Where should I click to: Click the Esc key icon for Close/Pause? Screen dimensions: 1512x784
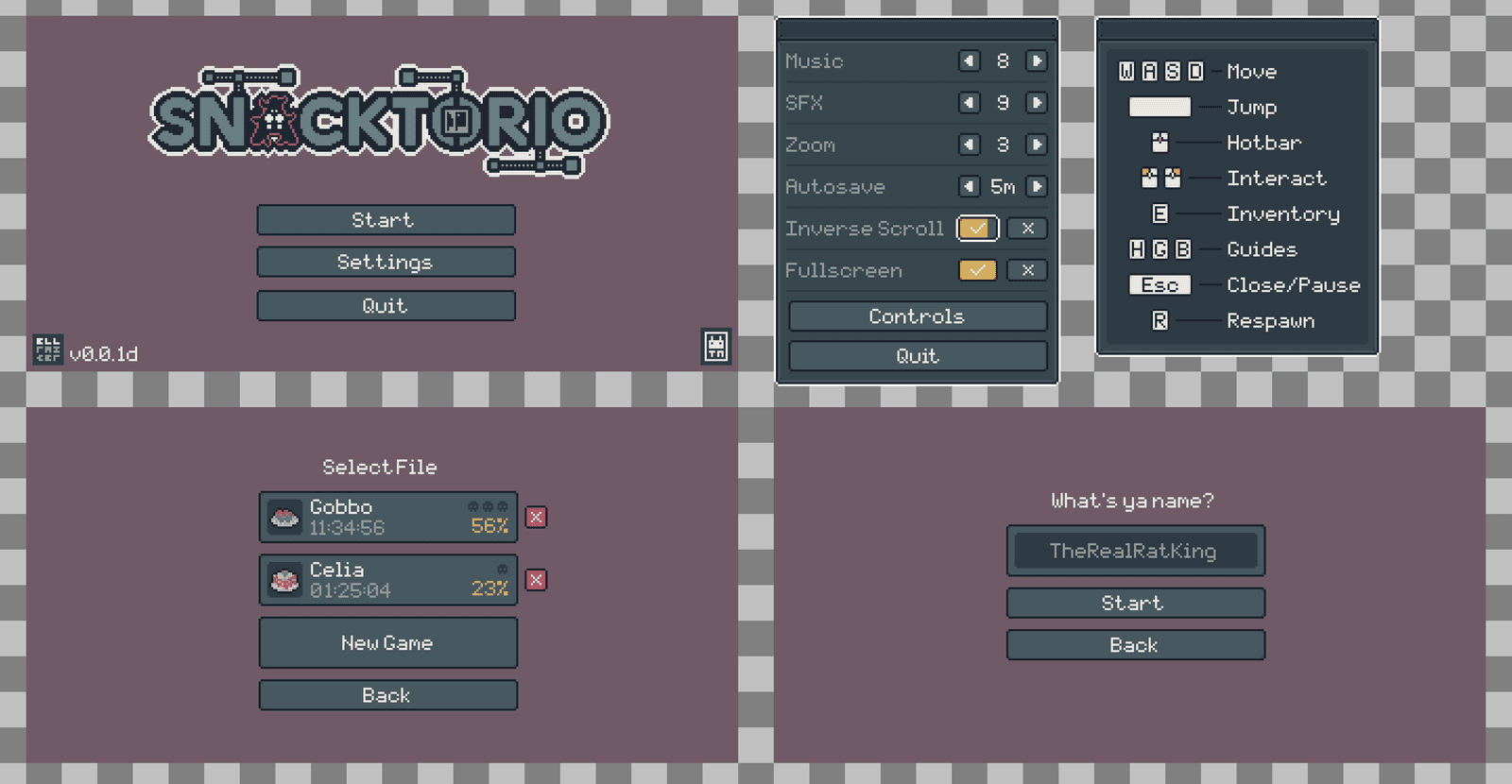tap(1160, 285)
